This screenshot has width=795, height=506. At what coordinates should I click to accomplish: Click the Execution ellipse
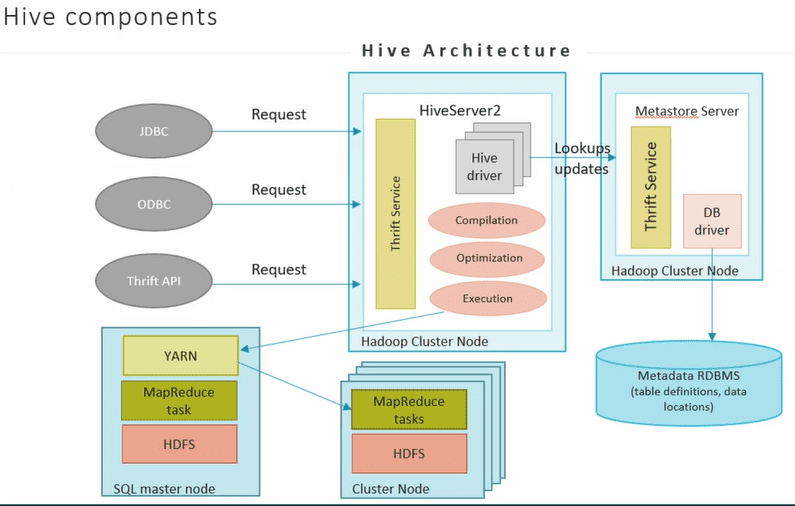point(489,298)
